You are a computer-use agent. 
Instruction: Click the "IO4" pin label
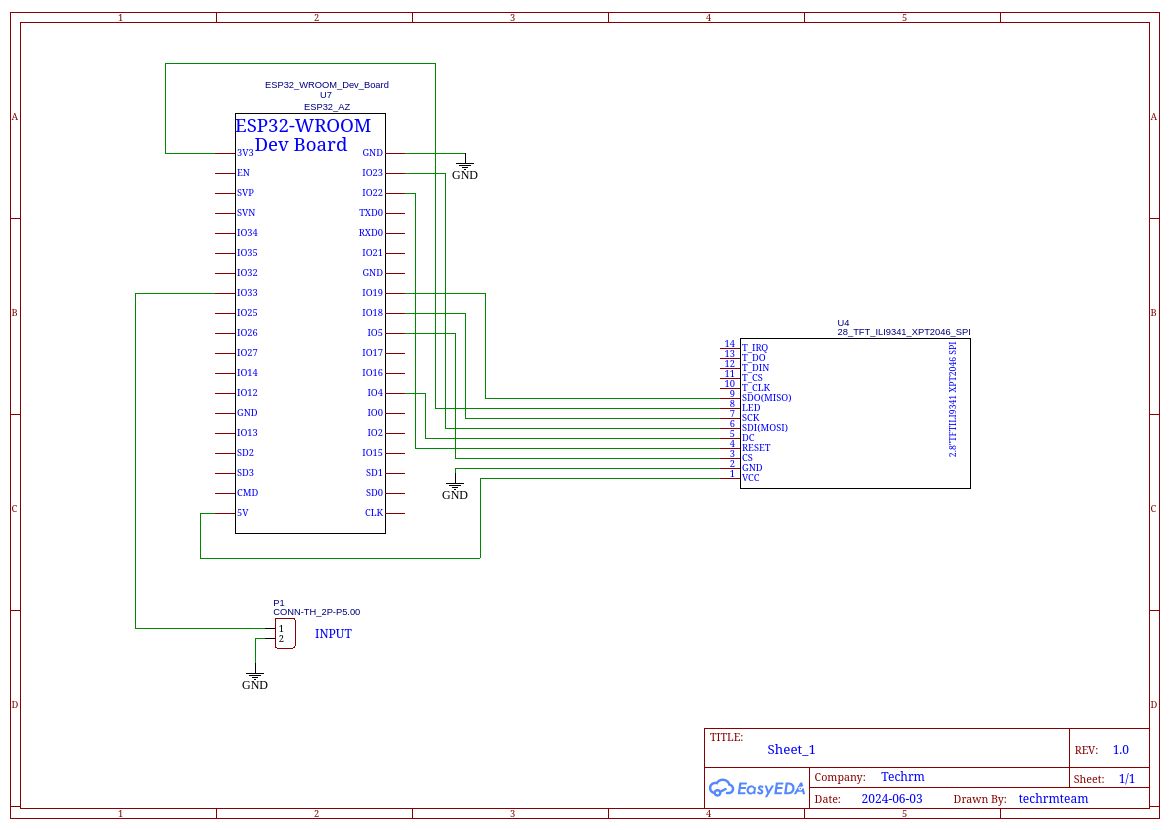tap(375, 393)
